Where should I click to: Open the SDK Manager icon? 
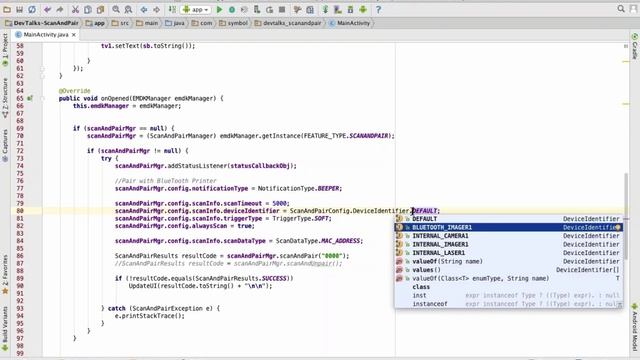pyautogui.click(x=350, y=9)
